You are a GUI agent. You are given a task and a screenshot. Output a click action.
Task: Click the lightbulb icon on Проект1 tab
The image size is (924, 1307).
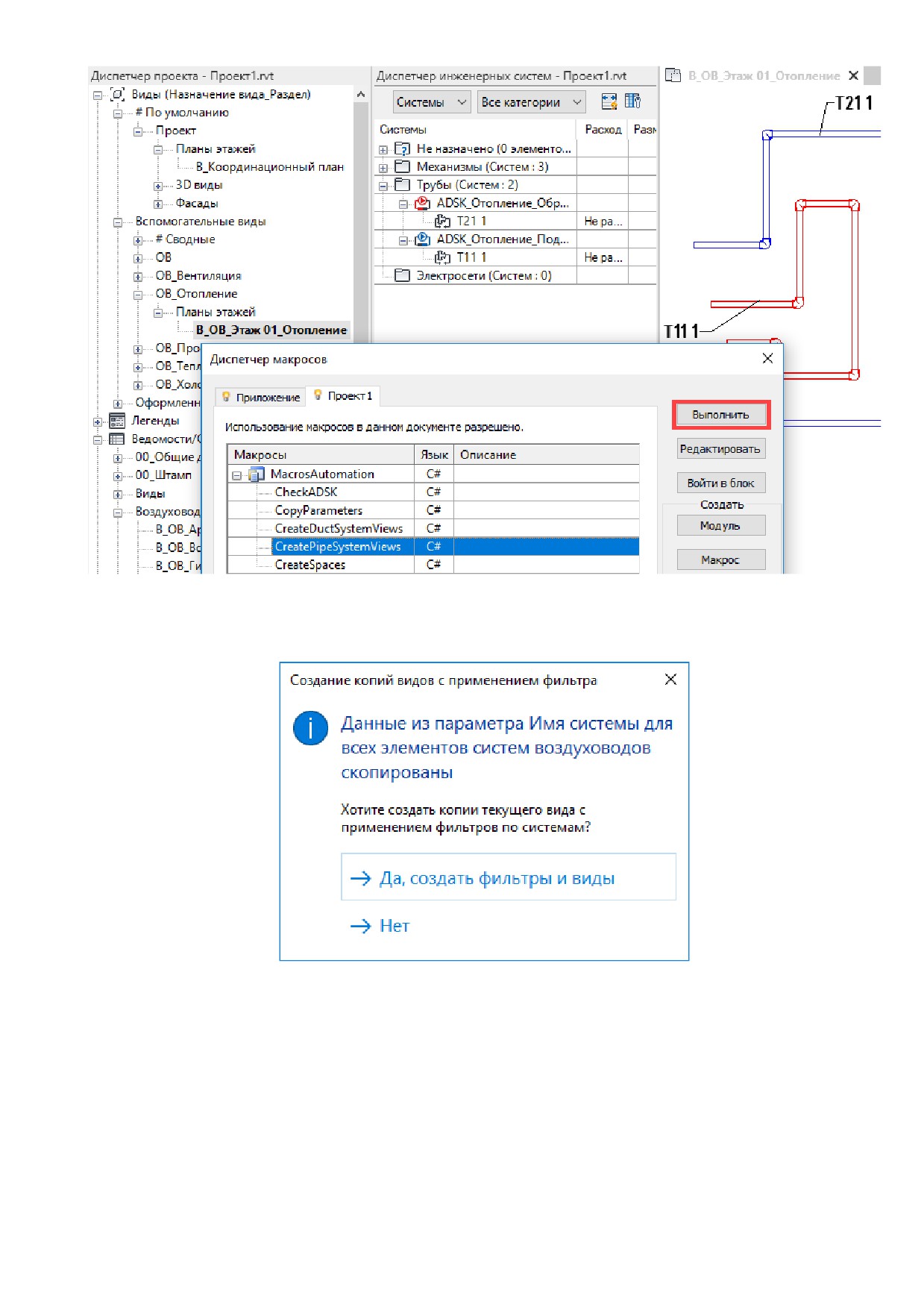coord(318,395)
